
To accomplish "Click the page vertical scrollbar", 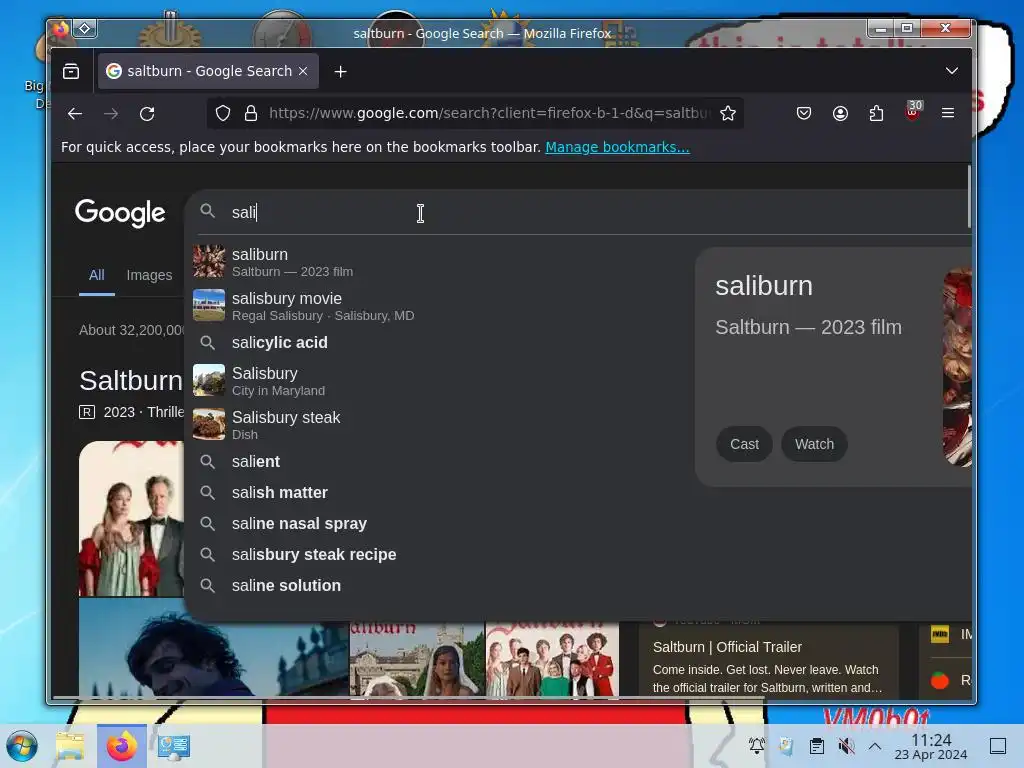I will coord(968,196).
